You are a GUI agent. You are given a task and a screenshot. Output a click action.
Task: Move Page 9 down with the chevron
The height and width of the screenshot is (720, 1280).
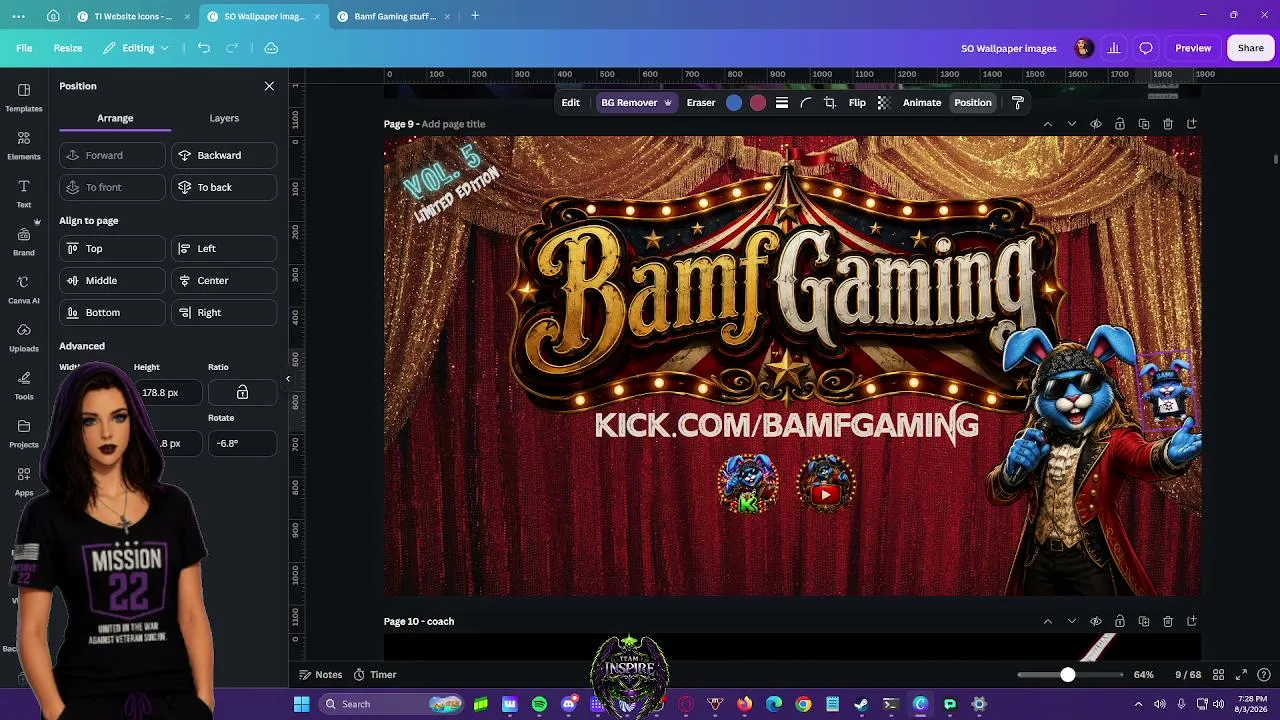pos(1072,124)
